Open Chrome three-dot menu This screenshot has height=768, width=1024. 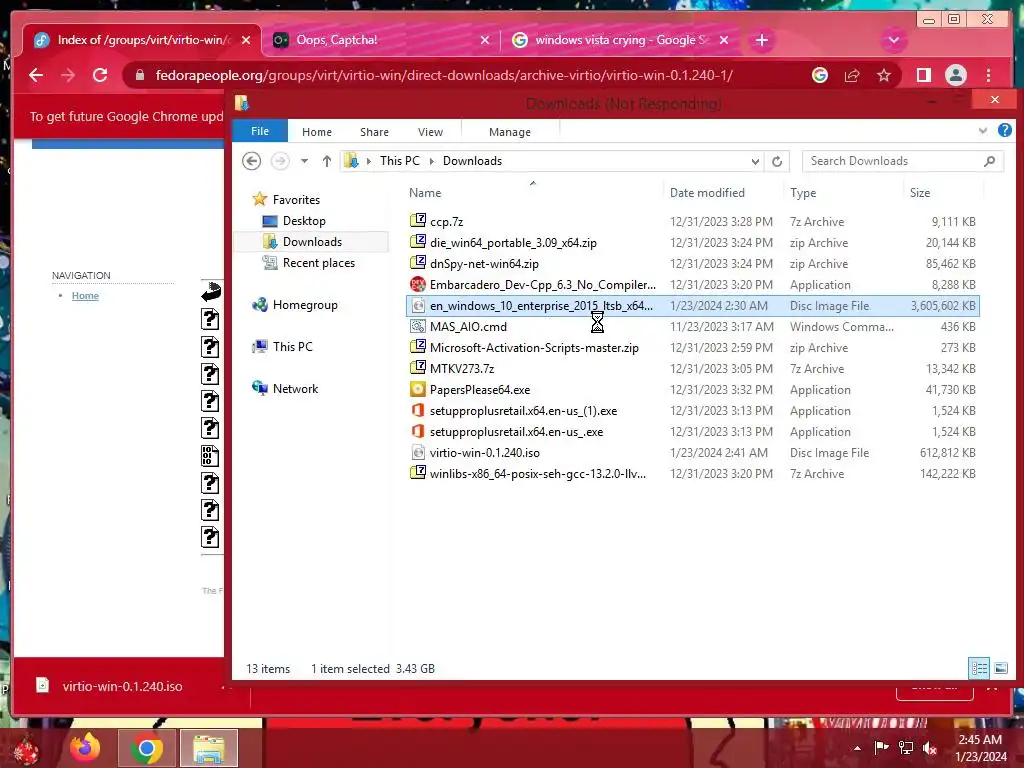pyautogui.click(x=988, y=75)
